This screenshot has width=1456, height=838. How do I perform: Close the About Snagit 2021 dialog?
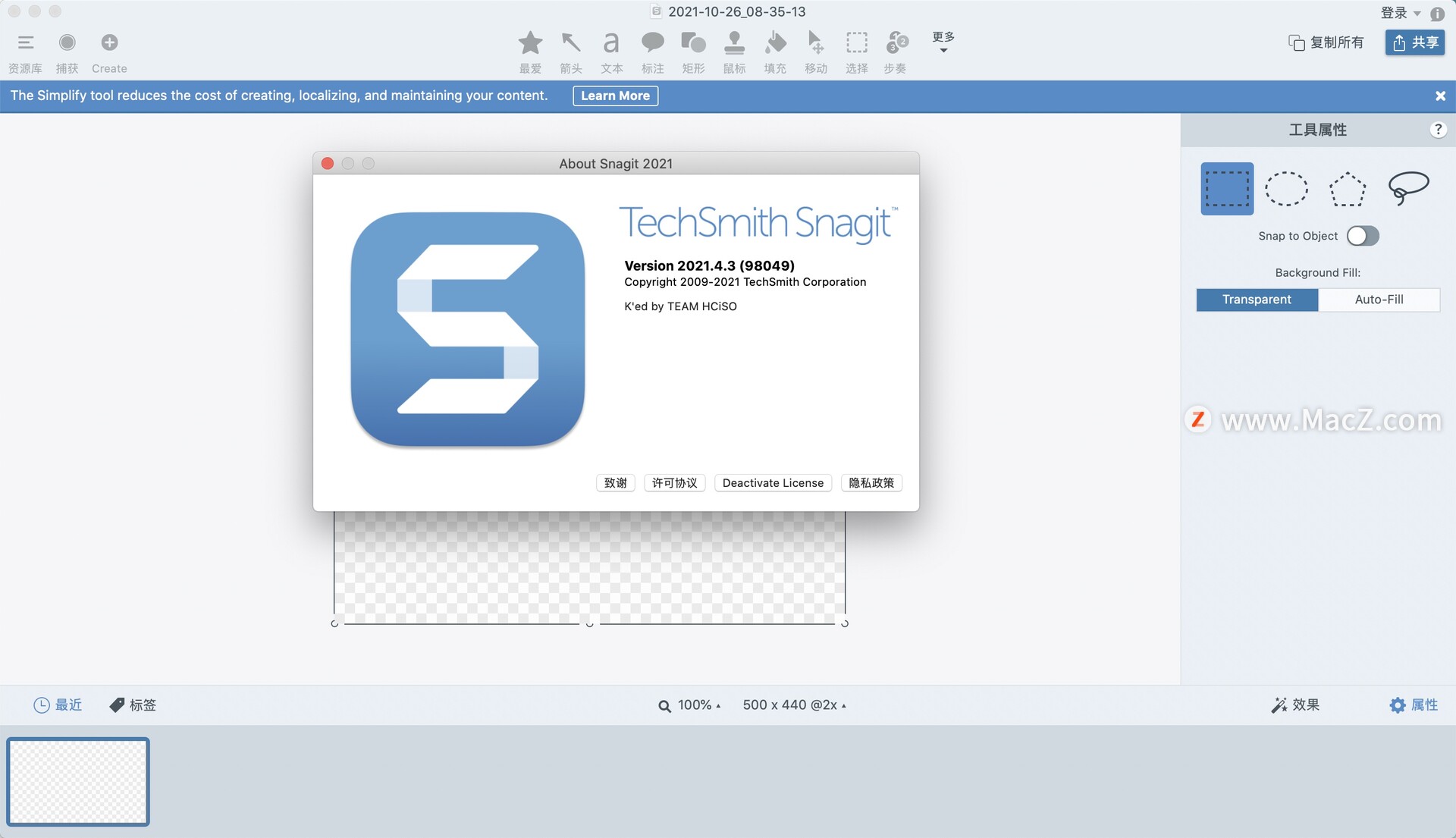pos(328,164)
